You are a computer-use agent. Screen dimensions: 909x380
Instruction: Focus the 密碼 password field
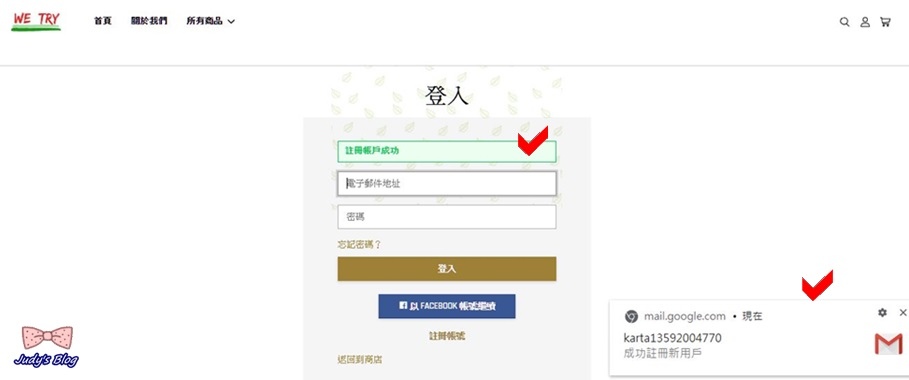pyautogui.click(x=447, y=216)
